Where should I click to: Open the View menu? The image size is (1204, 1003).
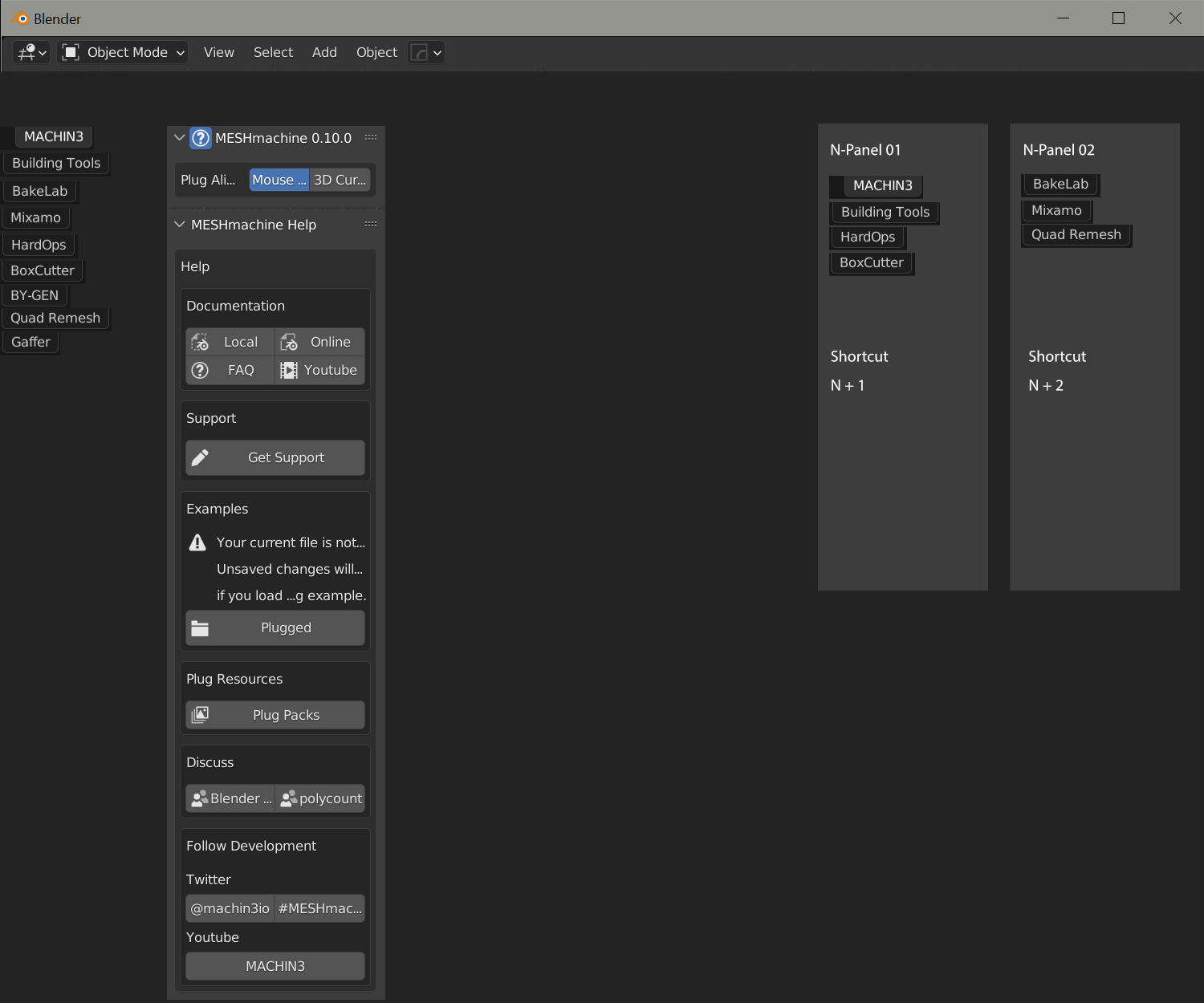pyautogui.click(x=219, y=52)
